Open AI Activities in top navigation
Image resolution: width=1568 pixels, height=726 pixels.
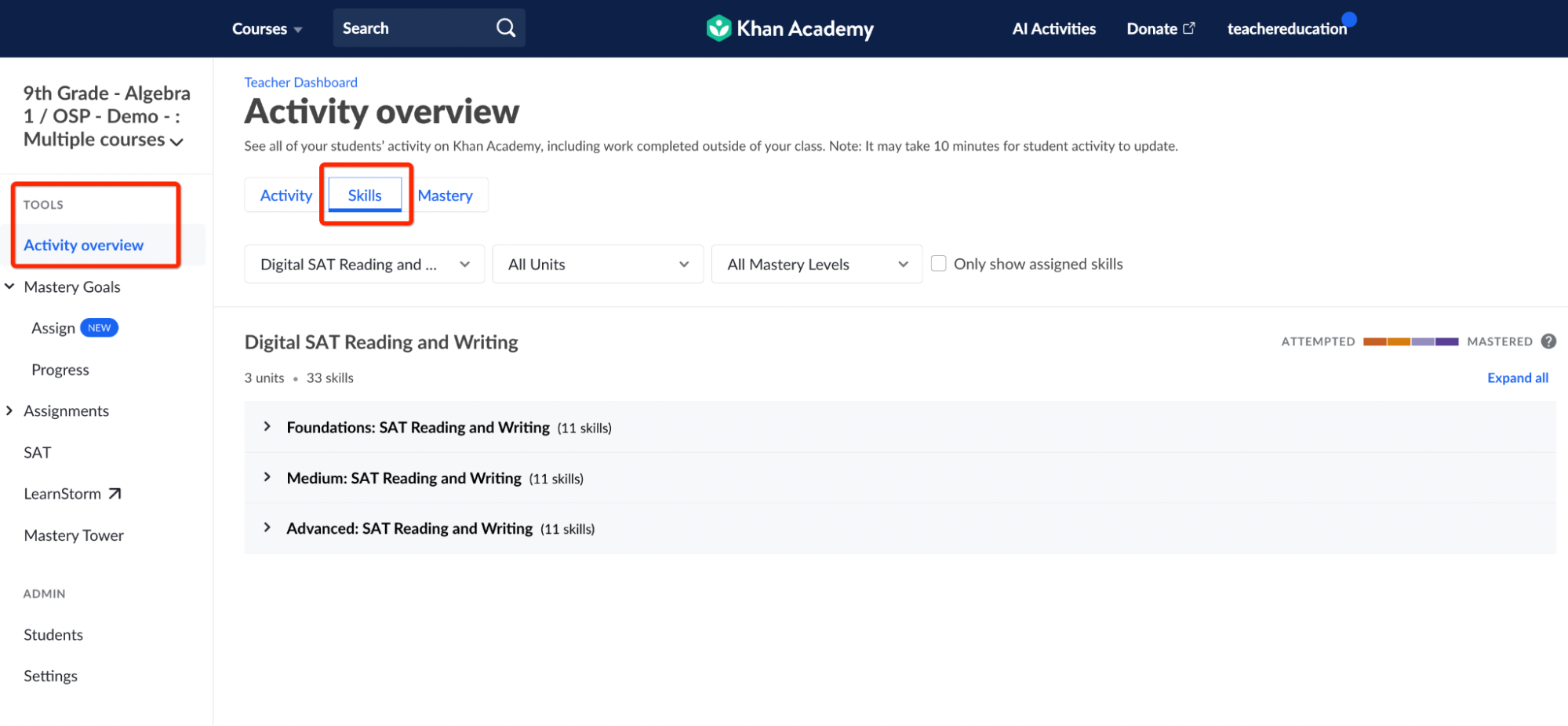click(1053, 29)
